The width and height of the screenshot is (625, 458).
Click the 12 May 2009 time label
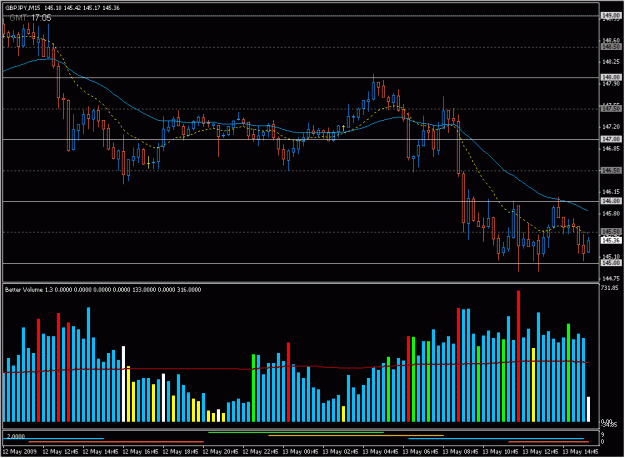20,452
